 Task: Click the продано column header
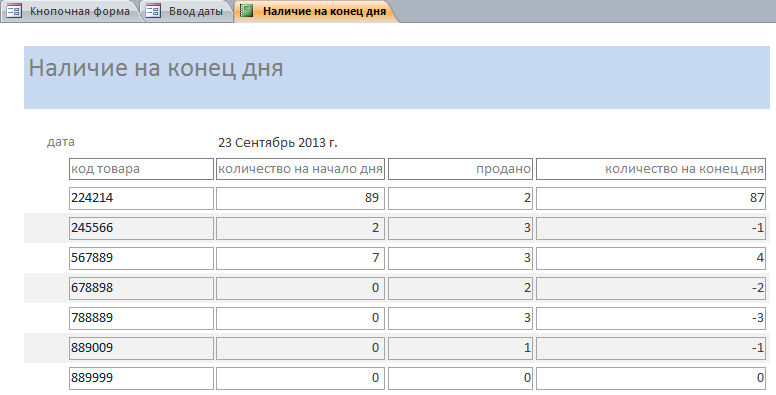tap(460, 169)
